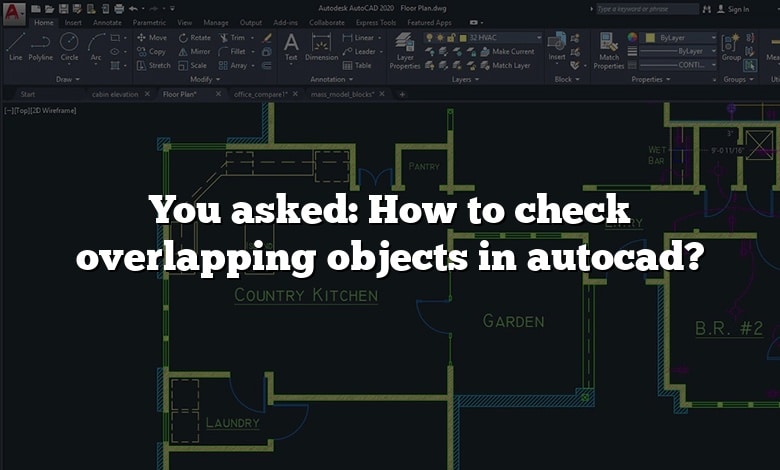Click Make Current layer button

click(507, 51)
